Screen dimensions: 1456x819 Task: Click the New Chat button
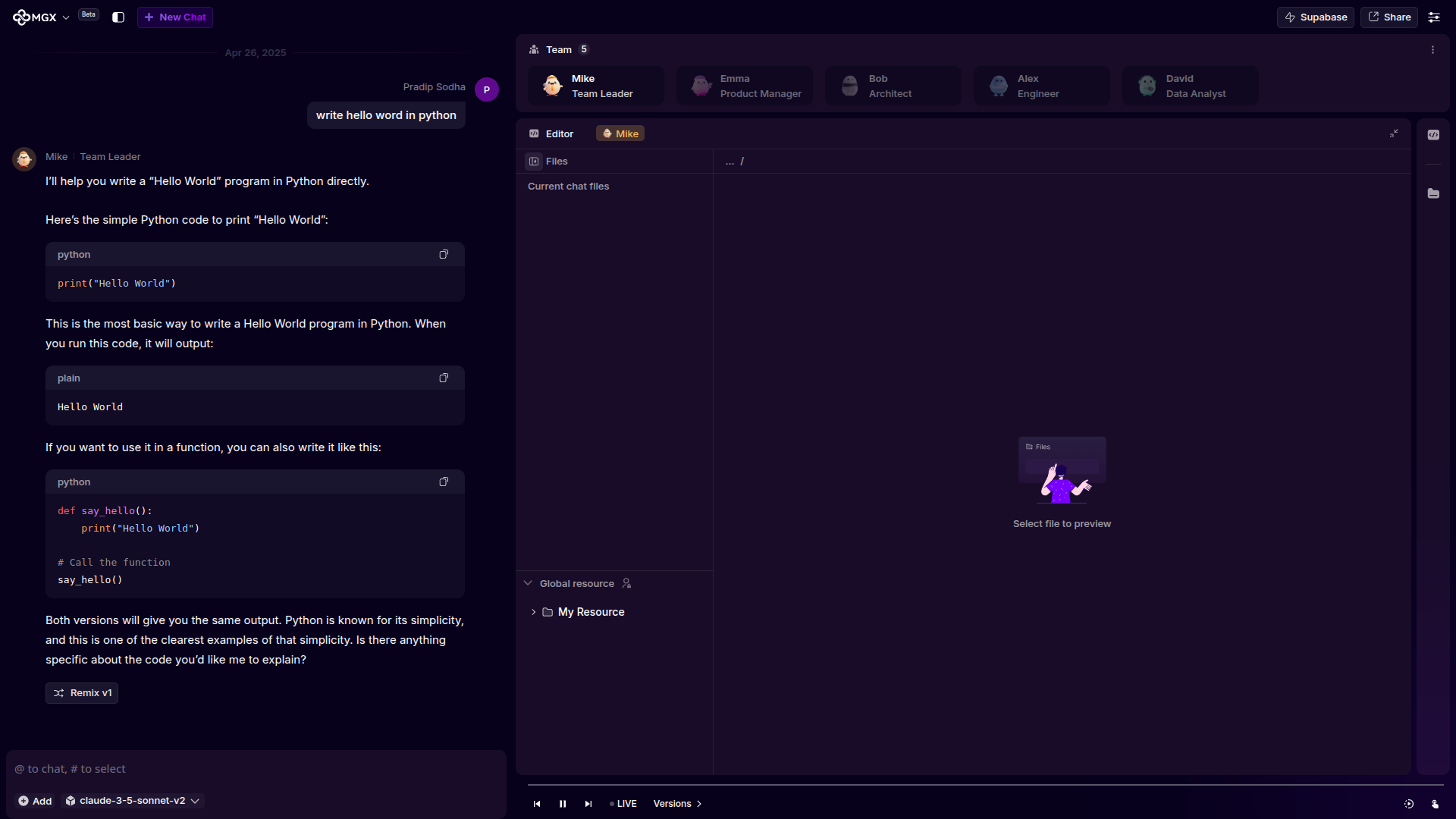click(x=175, y=17)
